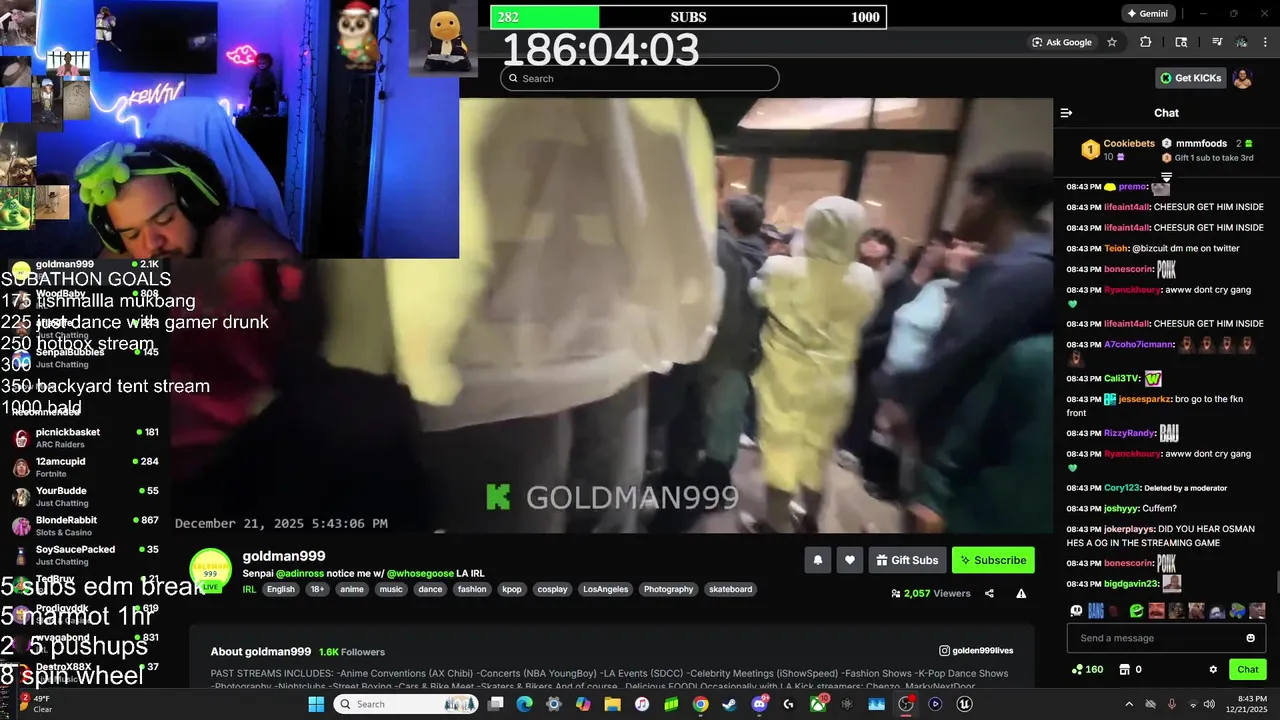The image size is (1280, 720).
Task: Click the Get KICKs button
Action: tap(1190, 78)
